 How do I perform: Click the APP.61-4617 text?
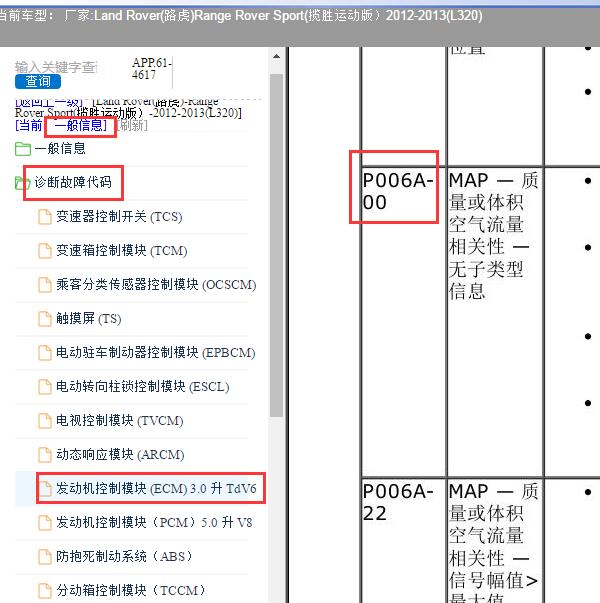click(x=152, y=68)
